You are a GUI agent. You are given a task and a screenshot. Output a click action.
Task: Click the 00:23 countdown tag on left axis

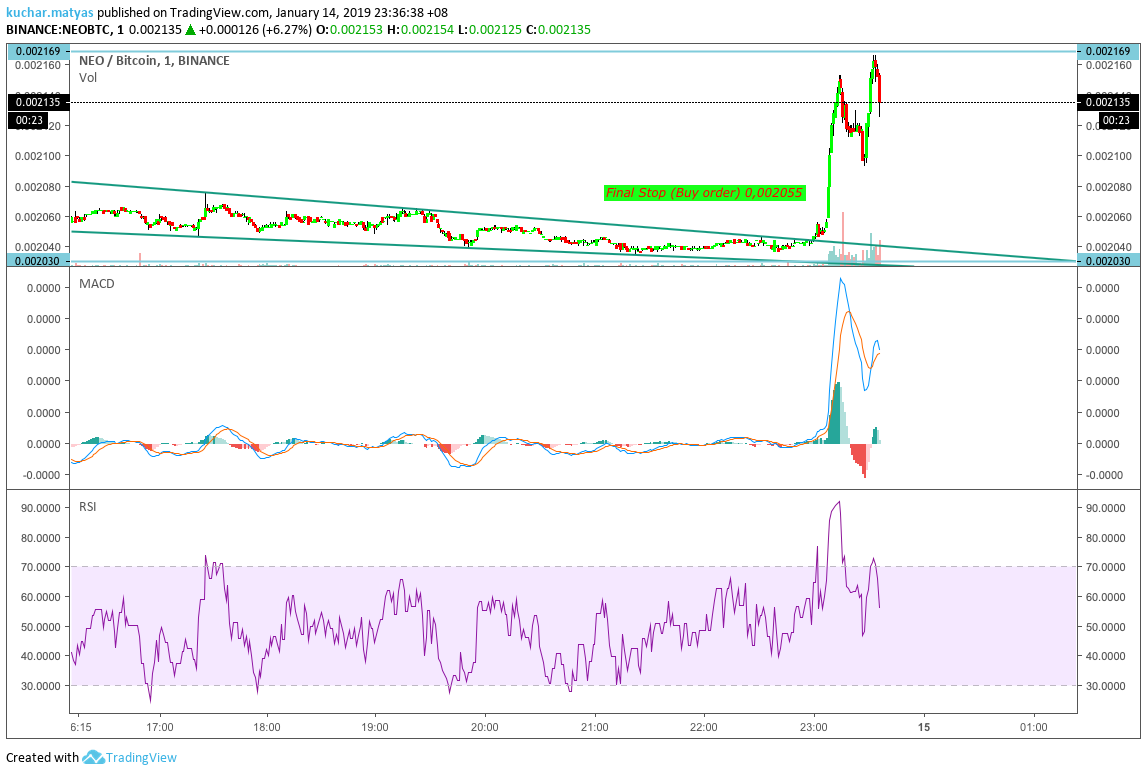[29, 120]
